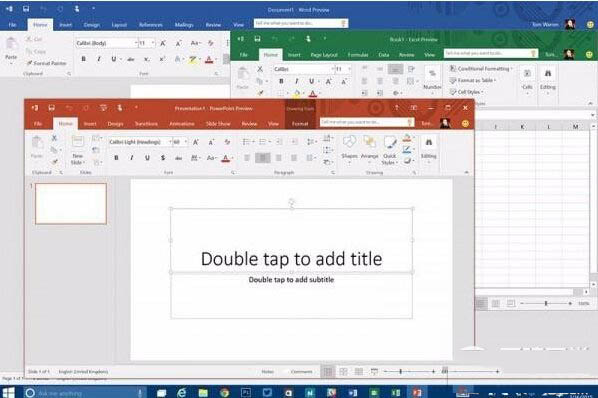The height and width of the screenshot is (398, 598).
Task: Click Excel fill color bucket icon
Action: 297,93
